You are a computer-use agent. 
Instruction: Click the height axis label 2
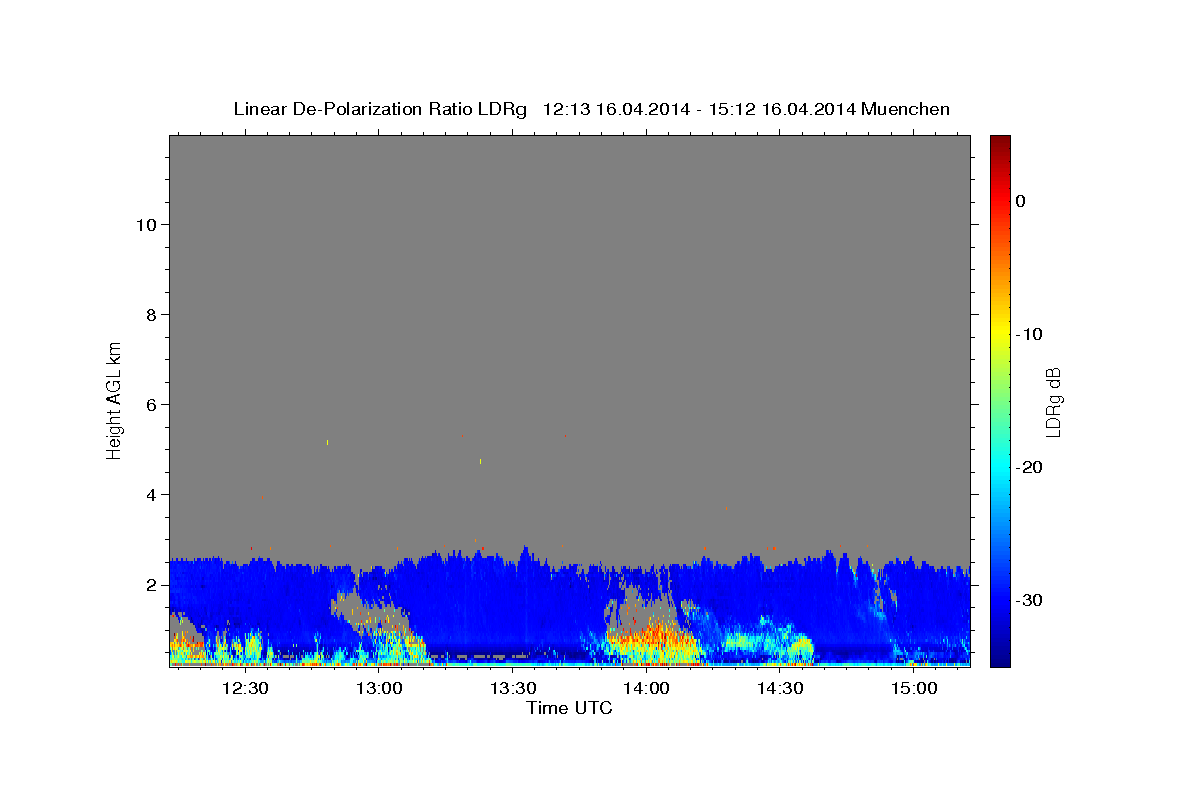[151, 584]
